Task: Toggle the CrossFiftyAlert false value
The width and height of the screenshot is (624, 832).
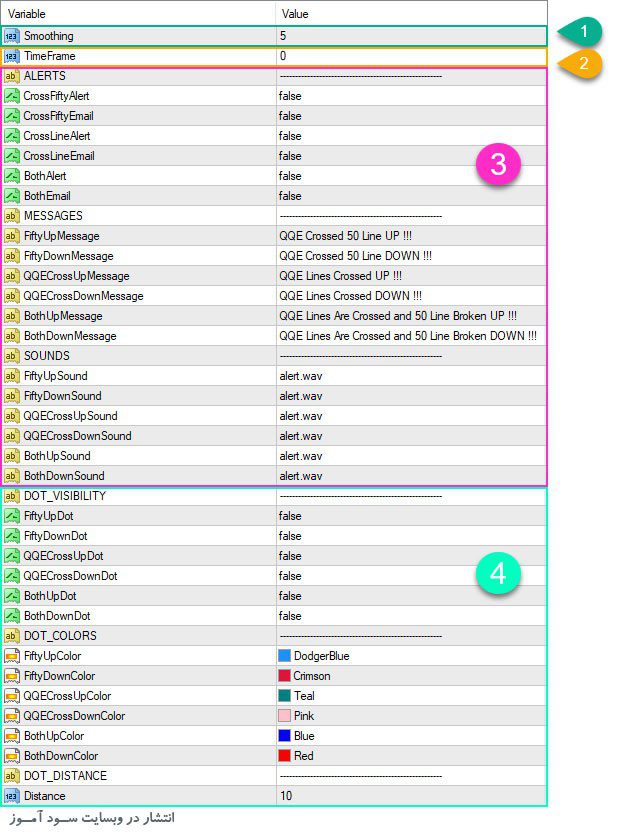Action: click(290, 96)
